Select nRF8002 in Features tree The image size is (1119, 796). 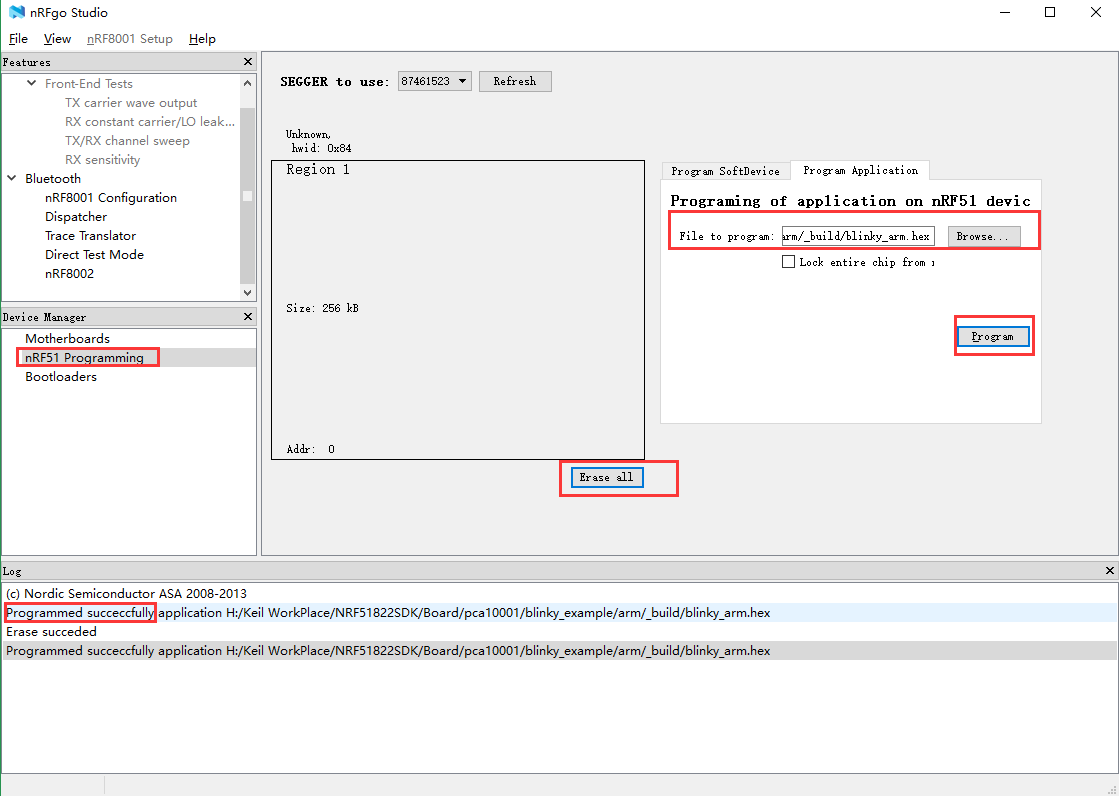point(69,273)
